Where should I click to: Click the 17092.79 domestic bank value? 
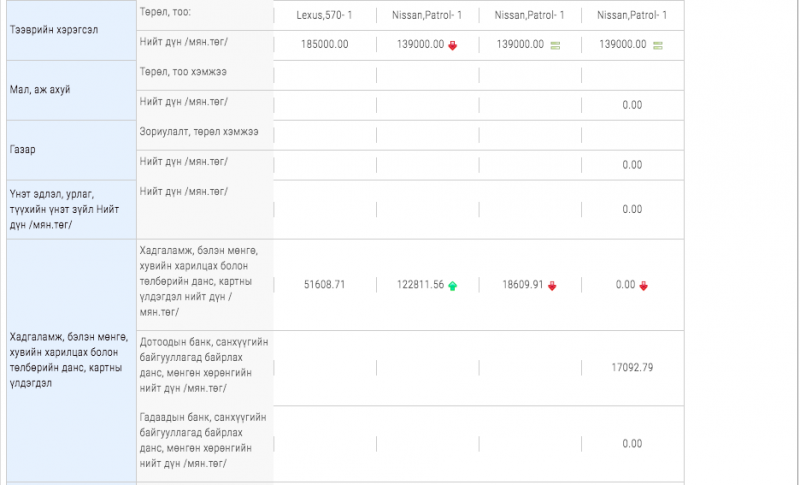point(632,368)
